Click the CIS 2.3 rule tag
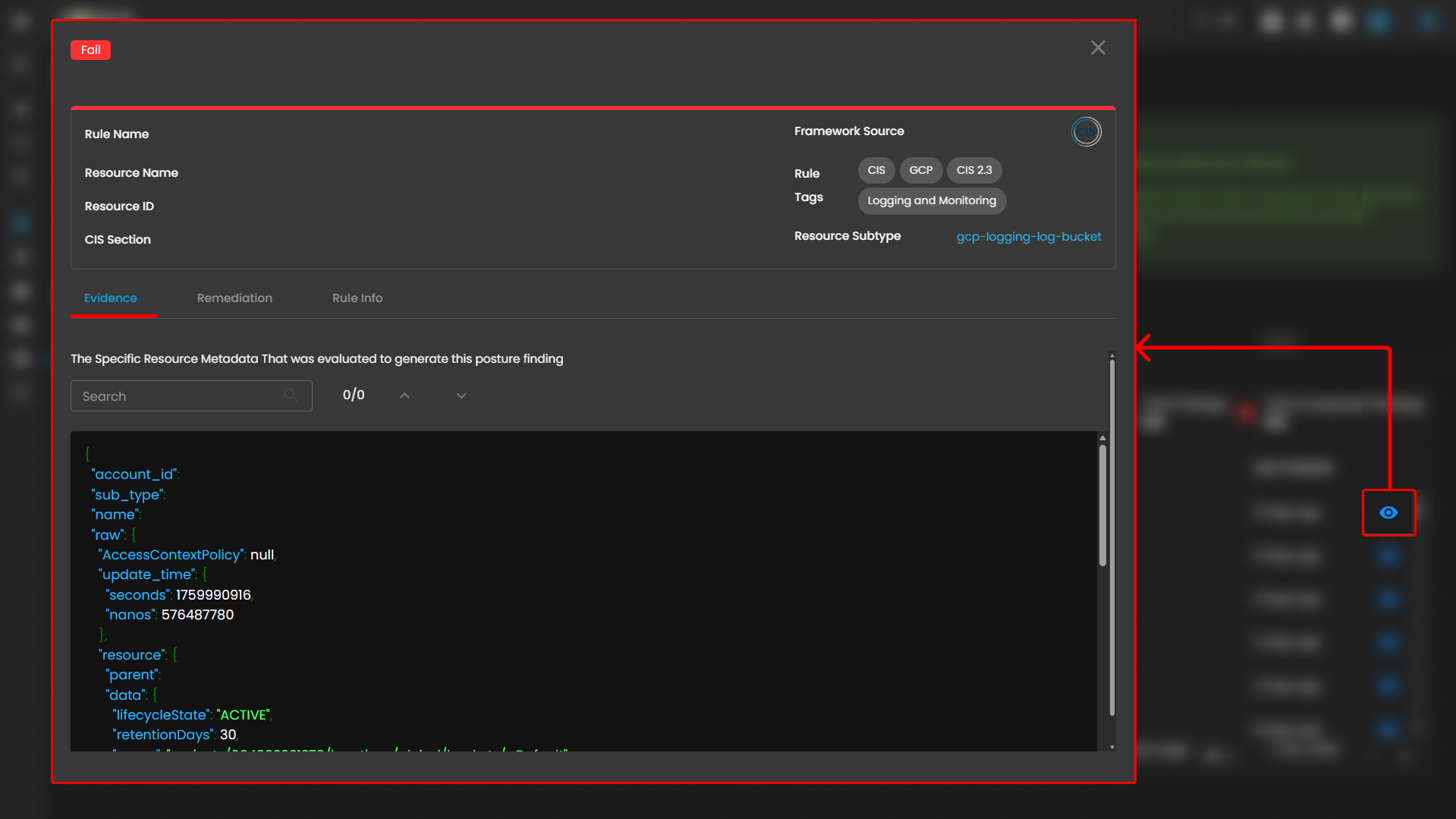Image resolution: width=1456 pixels, height=819 pixels. pos(973,171)
